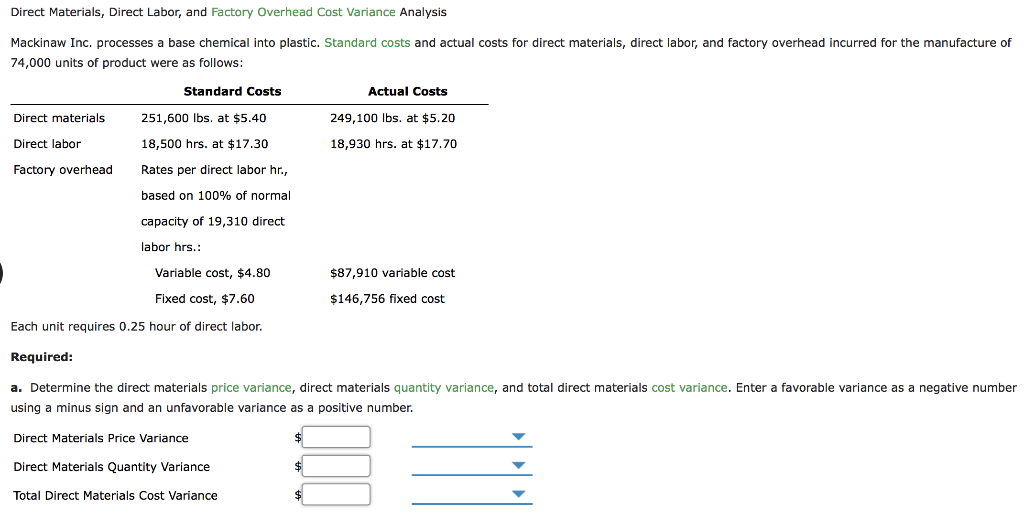Click the 'Total Direct Materials Cost Variance' label

pos(116,496)
